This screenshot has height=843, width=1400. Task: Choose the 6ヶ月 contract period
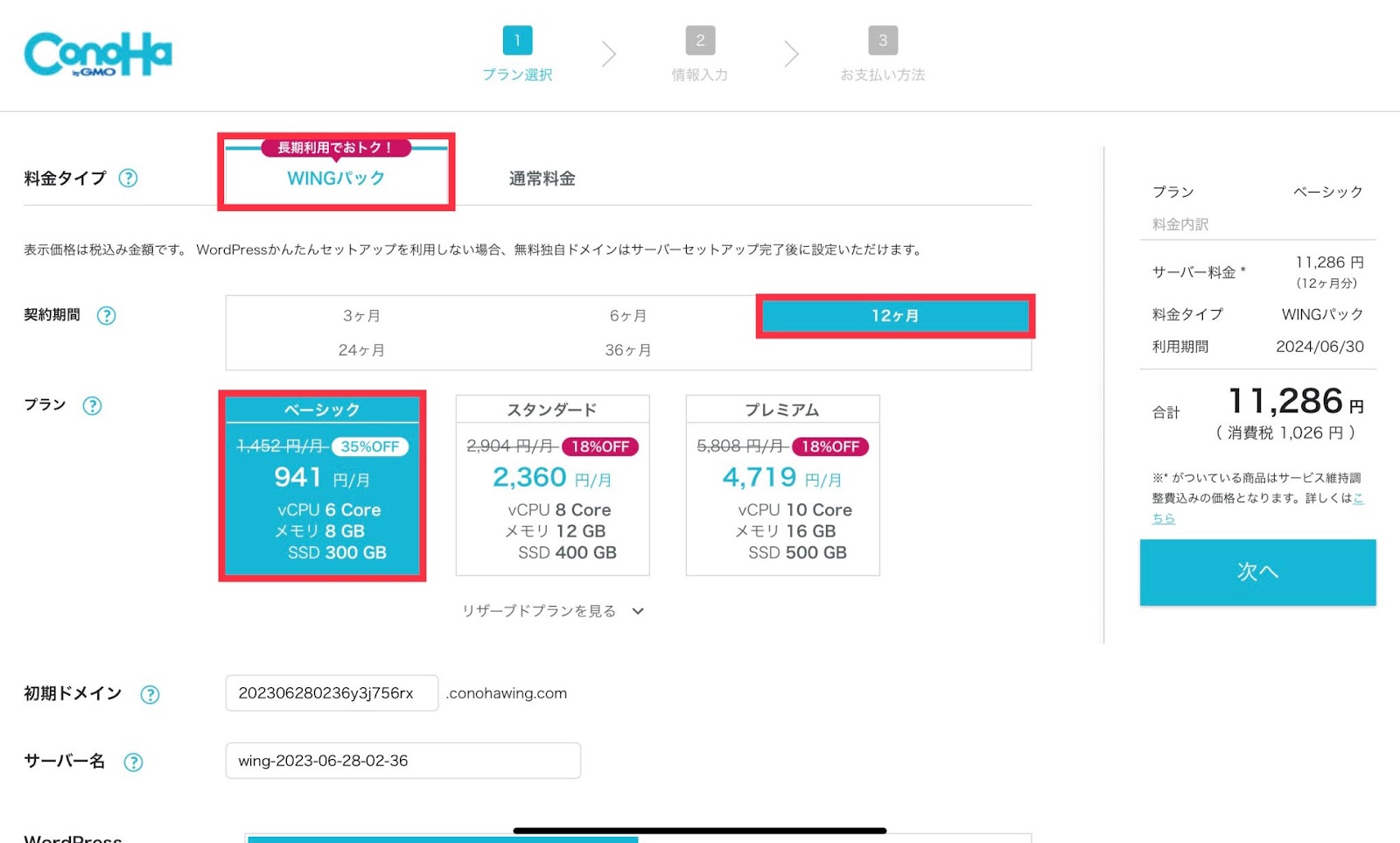pyautogui.click(x=628, y=315)
